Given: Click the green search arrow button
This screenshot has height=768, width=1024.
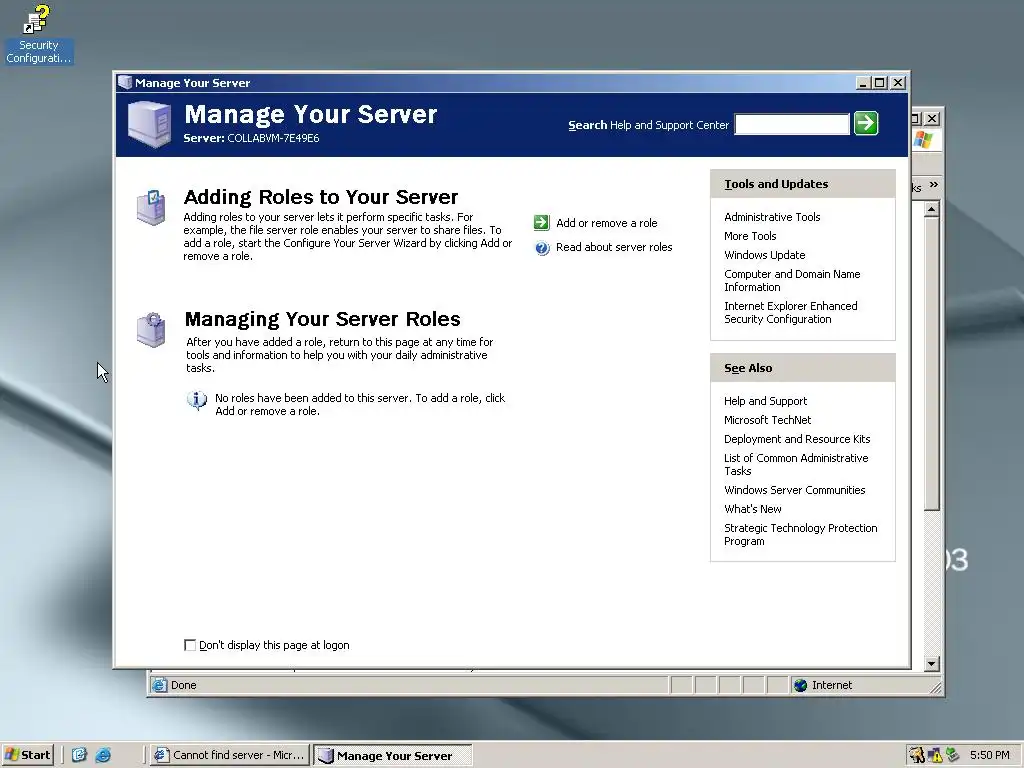Looking at the screenshot, I should click(x=866, y=123).
